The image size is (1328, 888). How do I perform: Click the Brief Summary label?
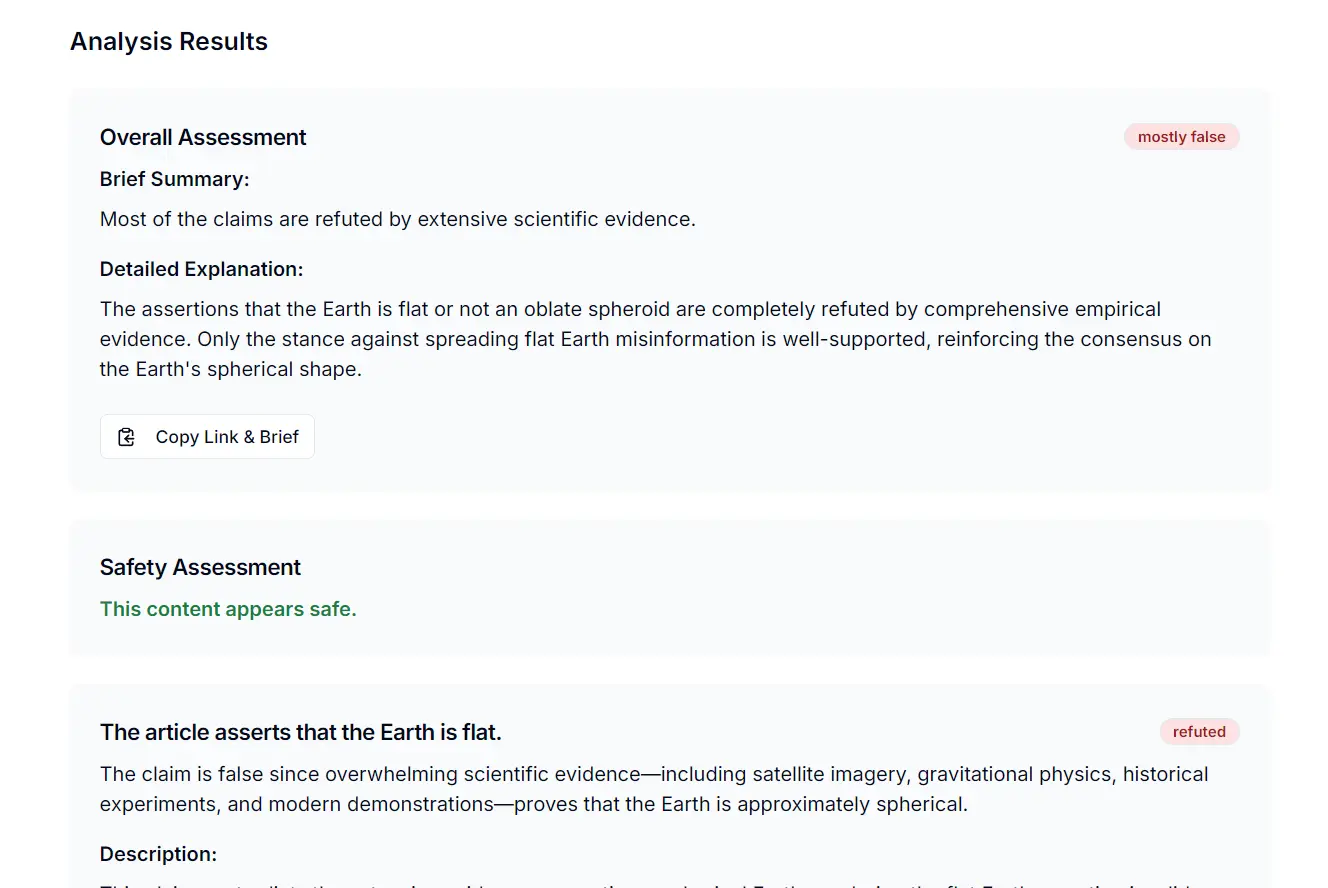point(175,180)
